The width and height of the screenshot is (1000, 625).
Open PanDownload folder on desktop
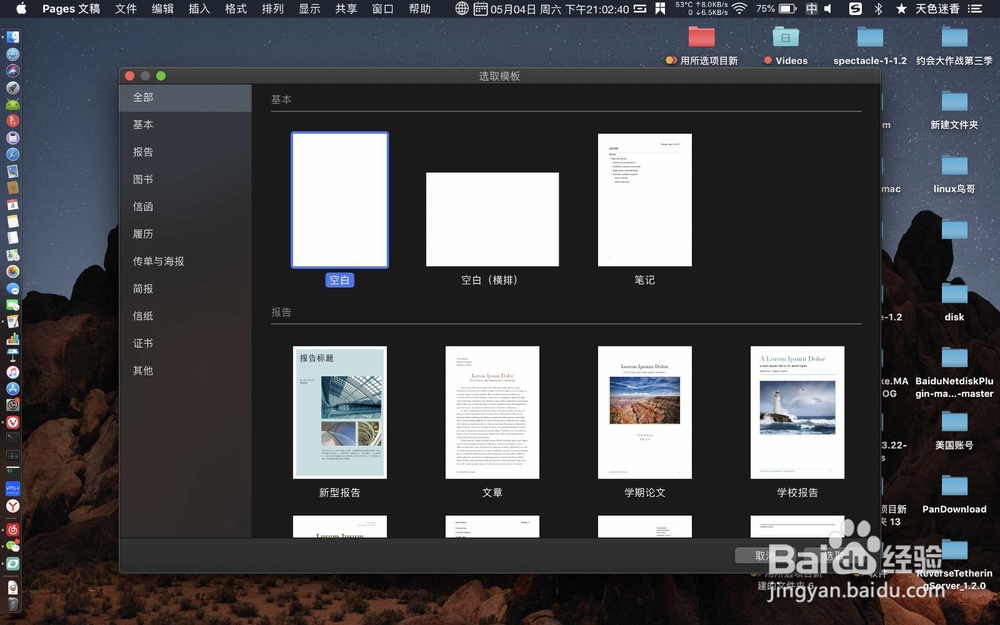[x=955, y=486]
